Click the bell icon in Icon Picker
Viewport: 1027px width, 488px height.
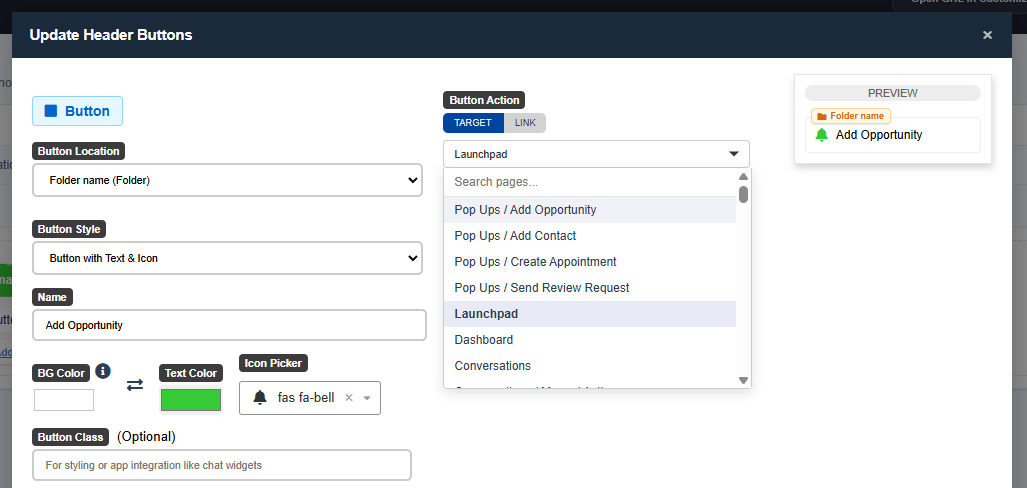[260, 398]
